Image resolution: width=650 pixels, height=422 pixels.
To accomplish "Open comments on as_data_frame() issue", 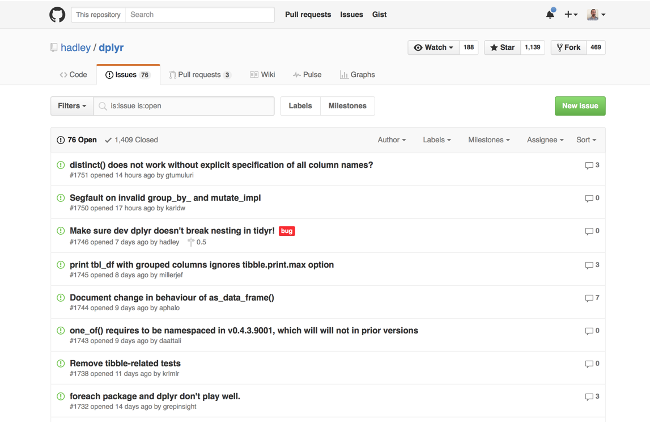I will 592,298.
